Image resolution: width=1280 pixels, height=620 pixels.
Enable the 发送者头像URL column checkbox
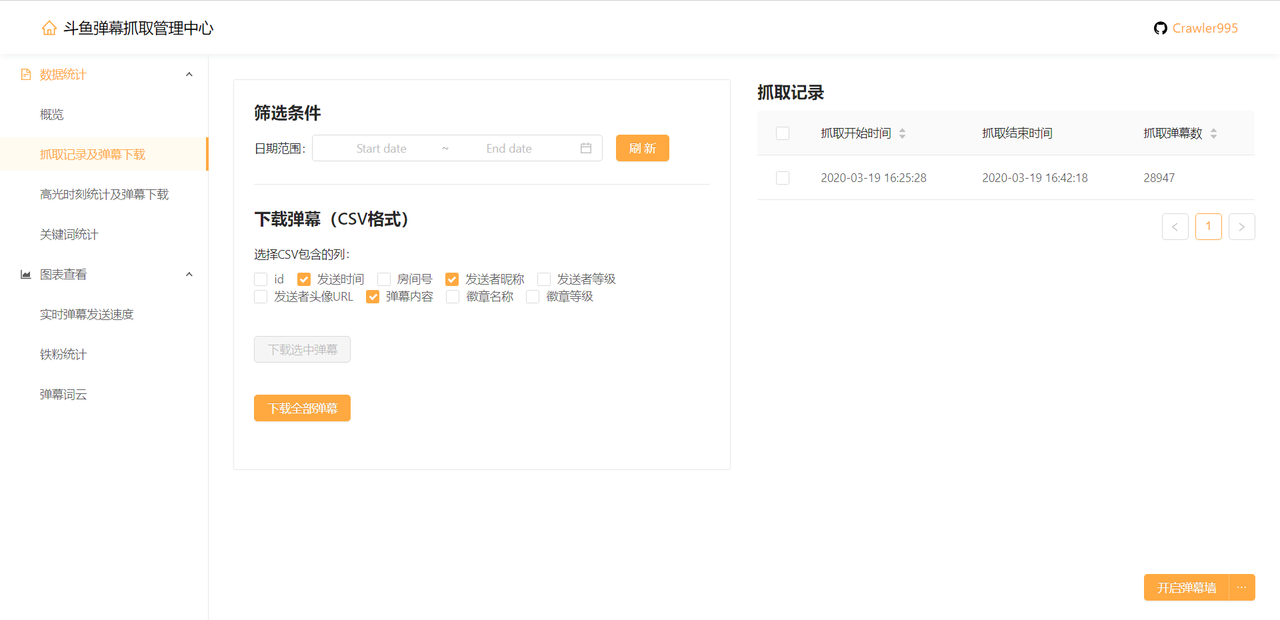(261, 296)
